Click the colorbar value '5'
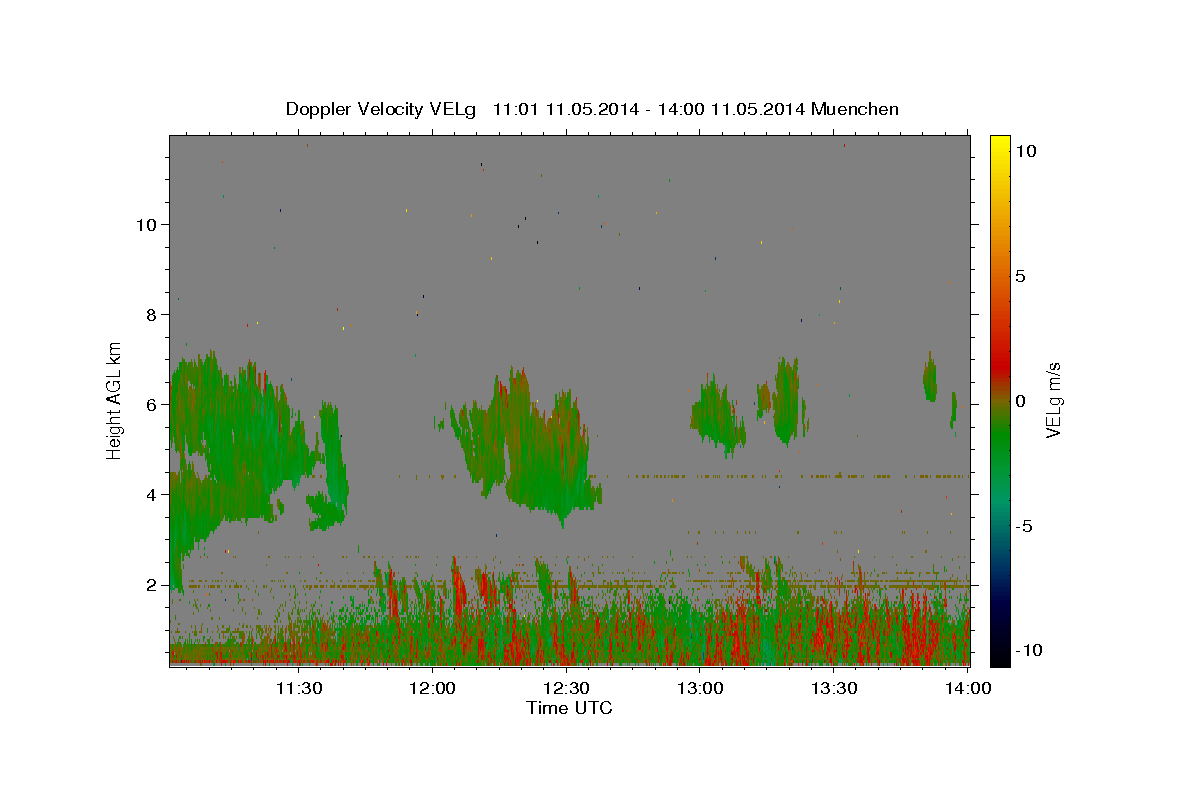This screenshot has width=1200, height=800. coord(1020,276)
